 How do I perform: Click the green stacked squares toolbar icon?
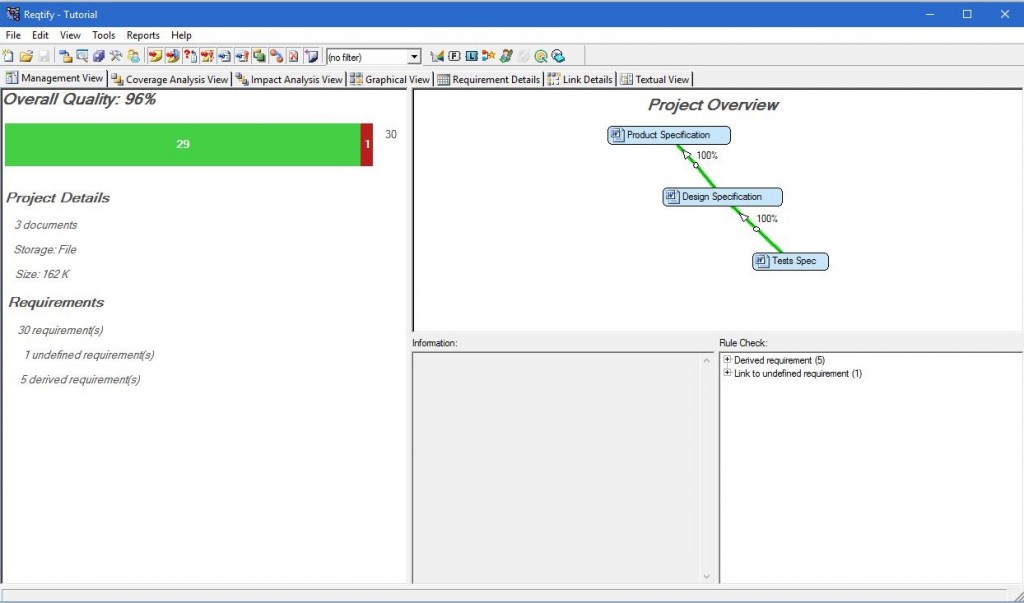point(259,56)
